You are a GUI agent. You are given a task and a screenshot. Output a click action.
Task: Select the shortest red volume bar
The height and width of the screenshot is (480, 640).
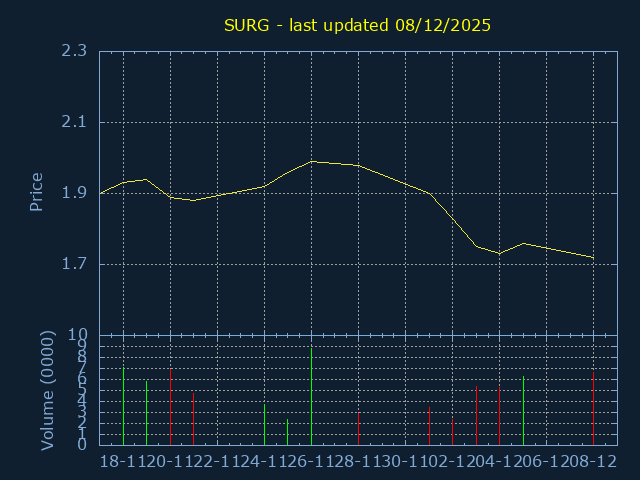point(452,432)
